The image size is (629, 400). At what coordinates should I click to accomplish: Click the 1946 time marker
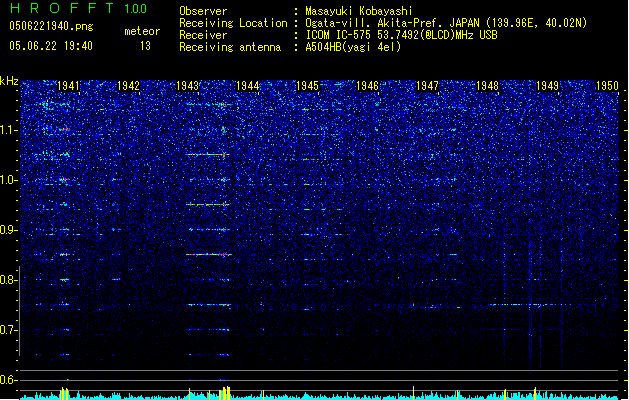click(367, 85)
